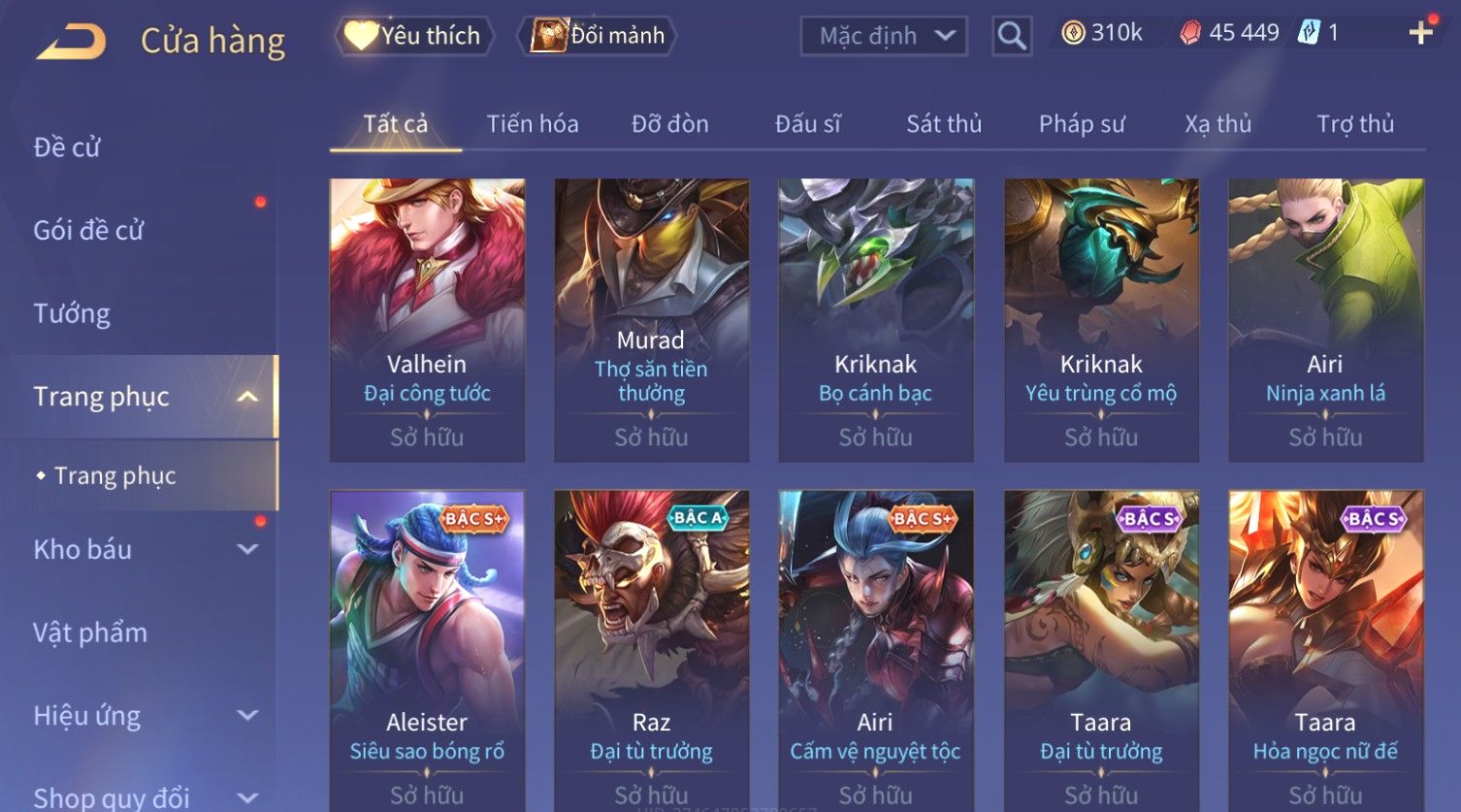Open the Mặc định sort dropdown
The height and width of the screenshot is (812, 1461).
(884, 36)
